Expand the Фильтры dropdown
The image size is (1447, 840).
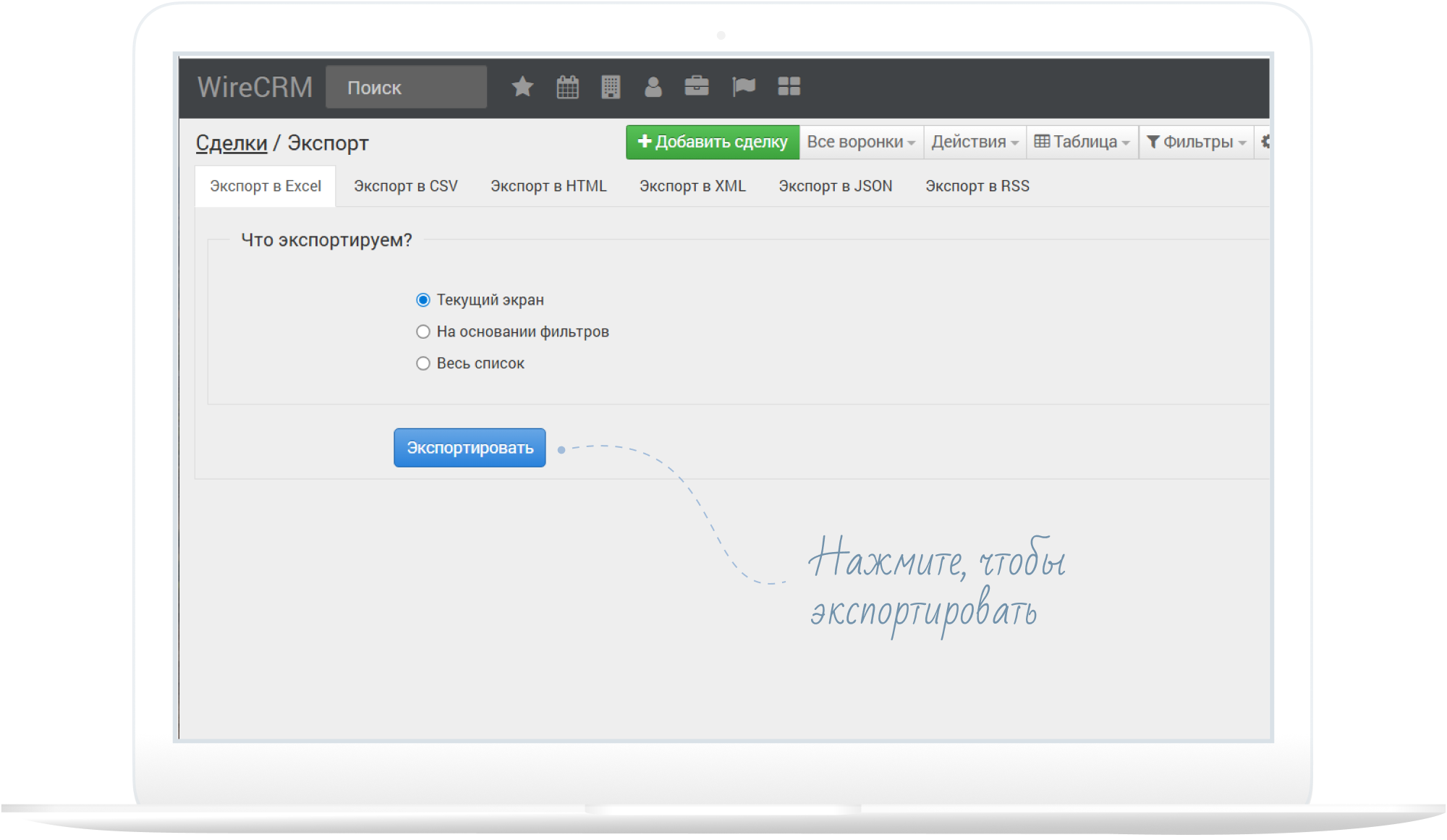pyautogui.click(x=1196, y=142)
